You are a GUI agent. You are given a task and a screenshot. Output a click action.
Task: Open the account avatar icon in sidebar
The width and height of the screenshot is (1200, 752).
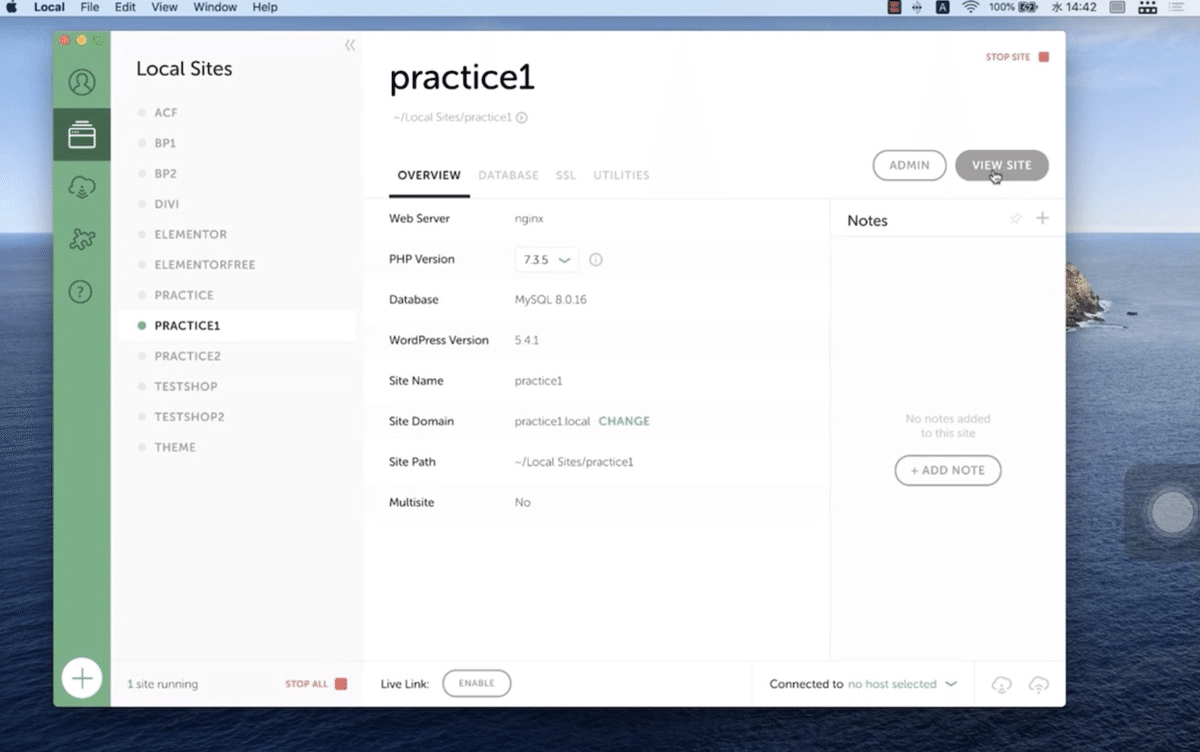[82, 82]
